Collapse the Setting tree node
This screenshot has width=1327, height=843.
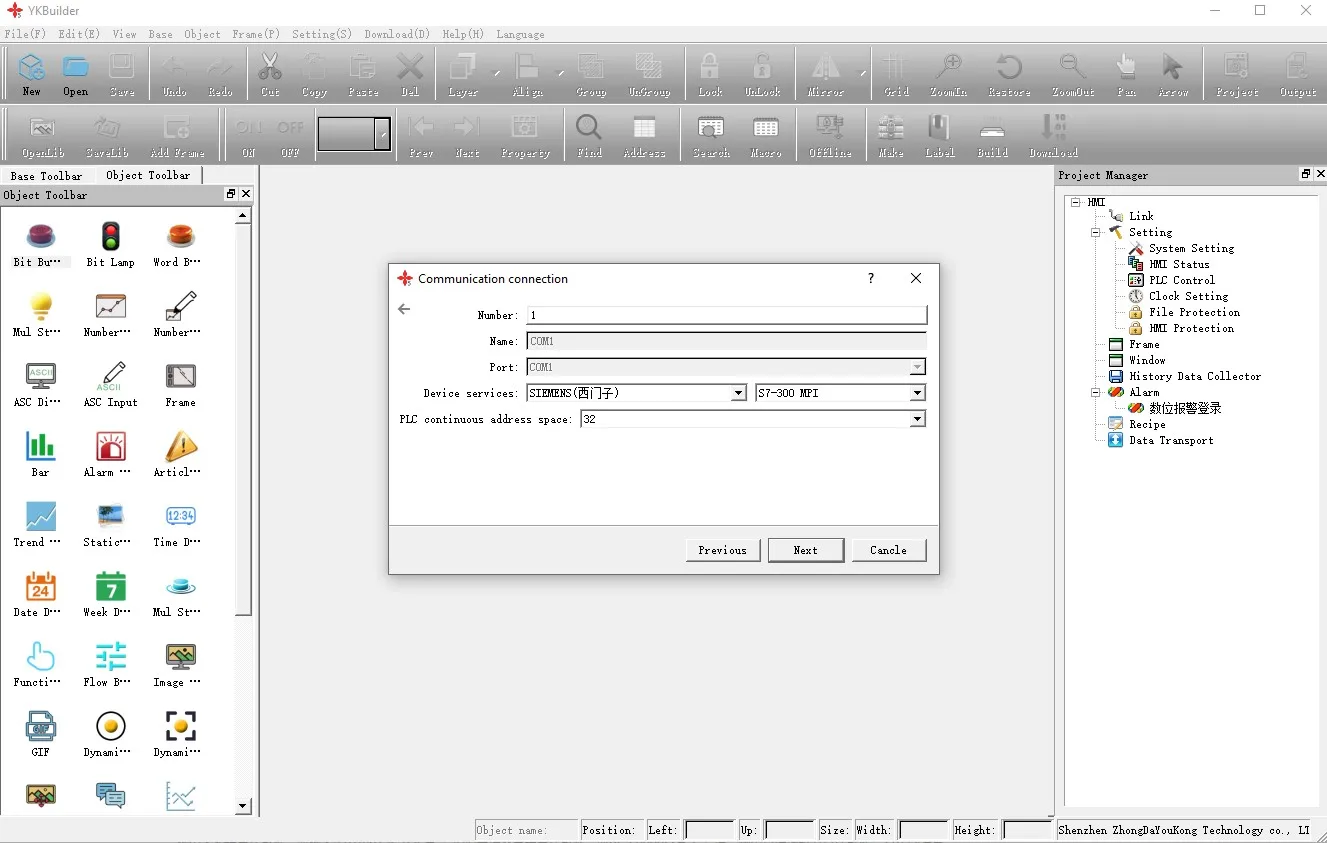(1096, 232)
